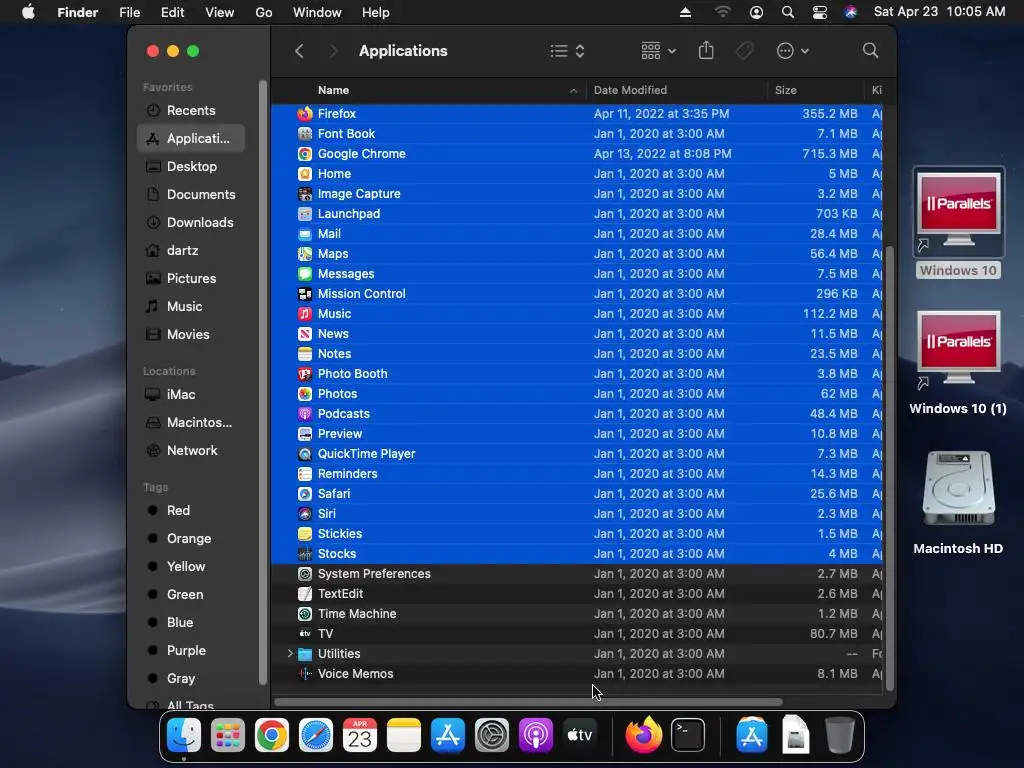Select the System Preferences row
Screen dimensions: 1024x768
click(x=577, y=573)
